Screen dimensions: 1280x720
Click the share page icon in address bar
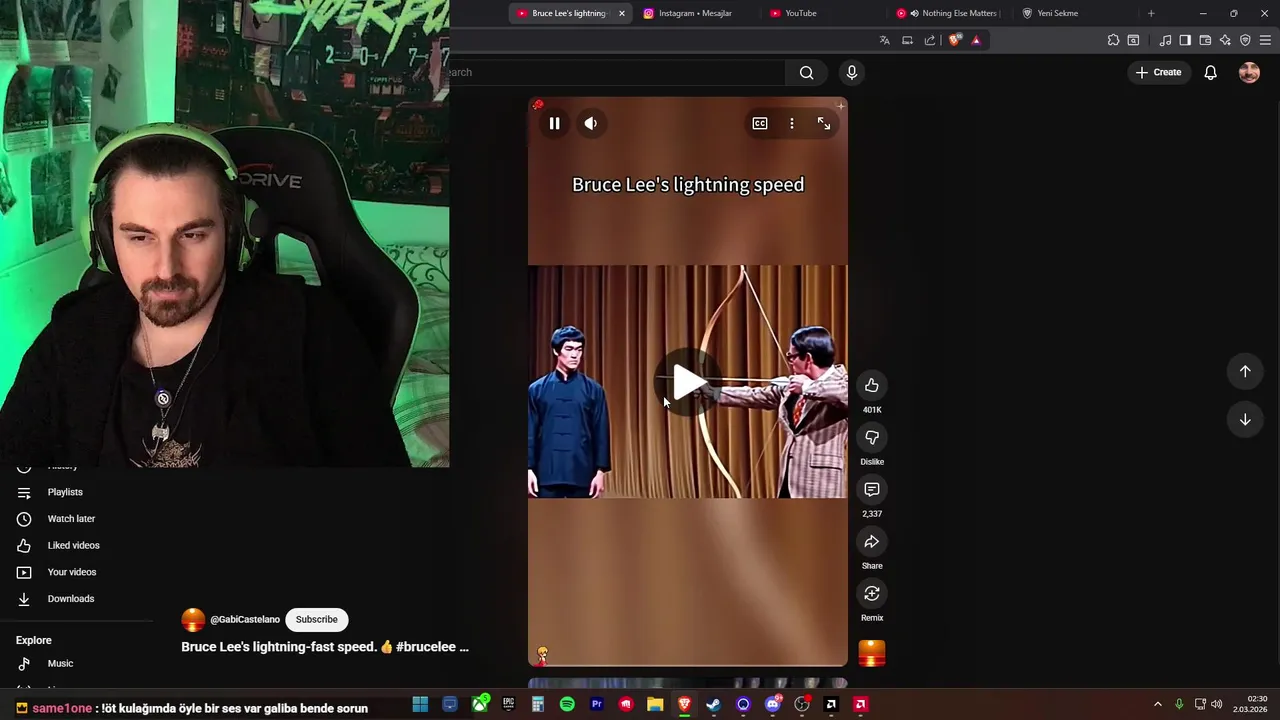930,40
